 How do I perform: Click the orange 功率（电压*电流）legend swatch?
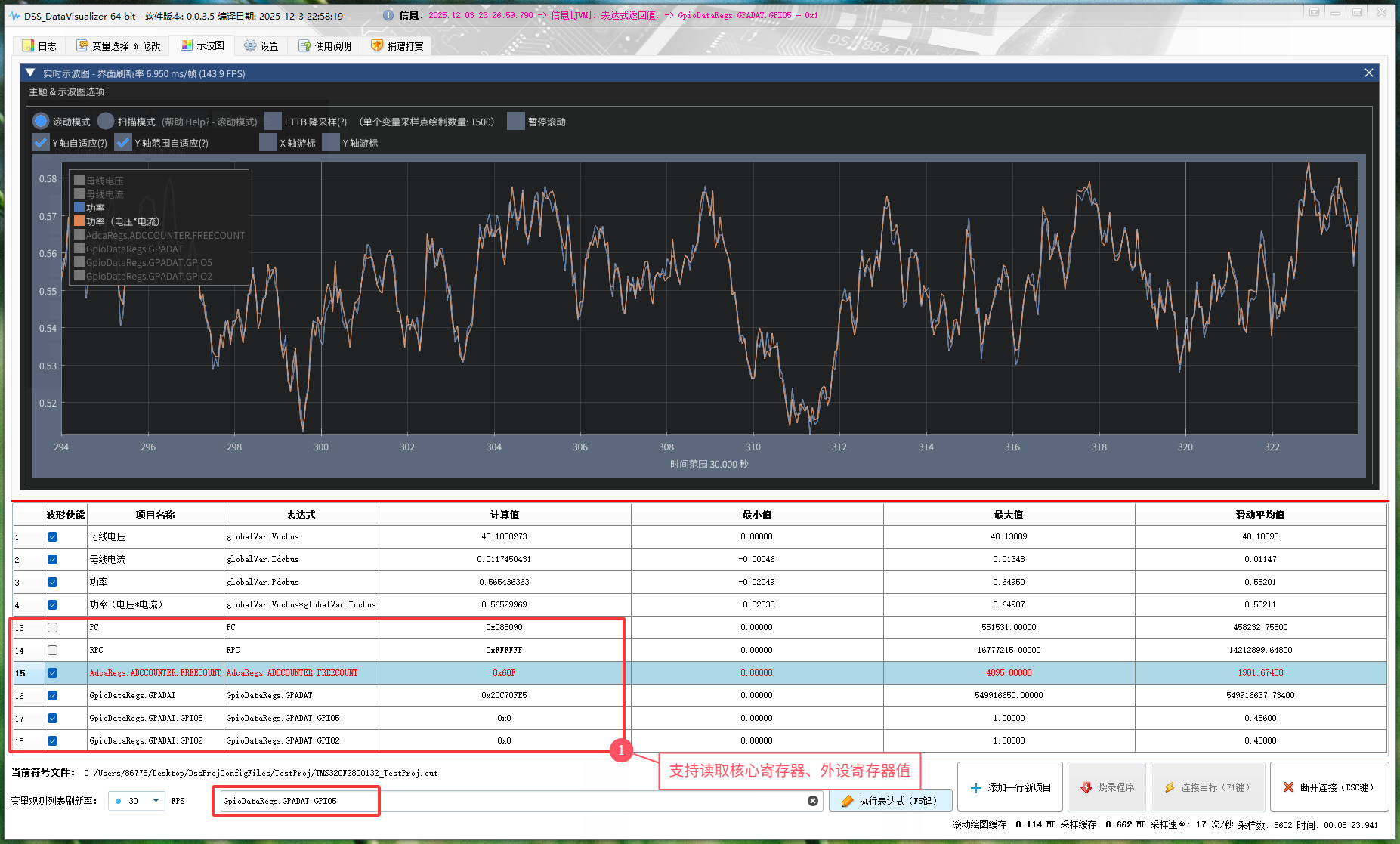(x=79, y=221)
